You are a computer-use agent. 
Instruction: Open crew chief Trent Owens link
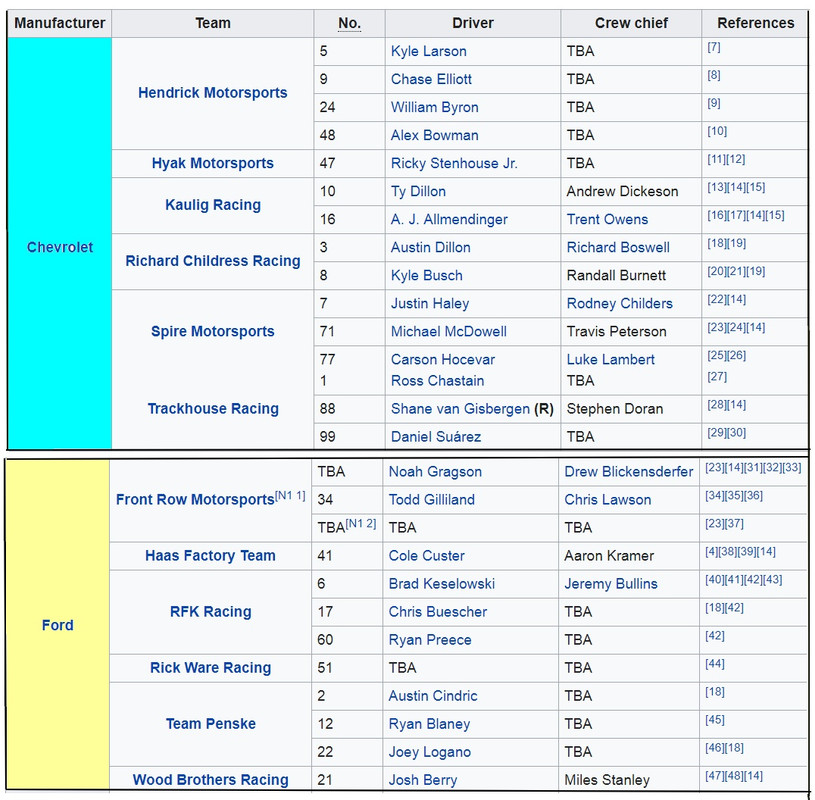(608, 220)
